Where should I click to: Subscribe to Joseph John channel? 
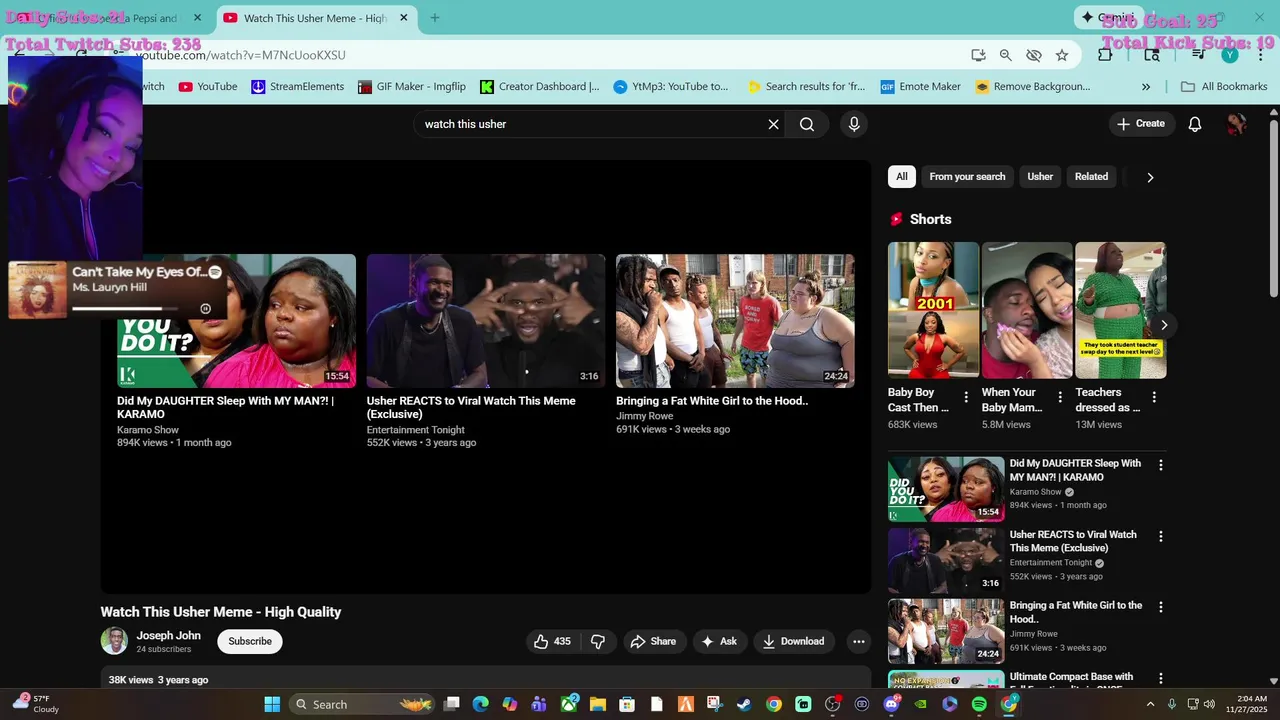(x=250, y=641)
